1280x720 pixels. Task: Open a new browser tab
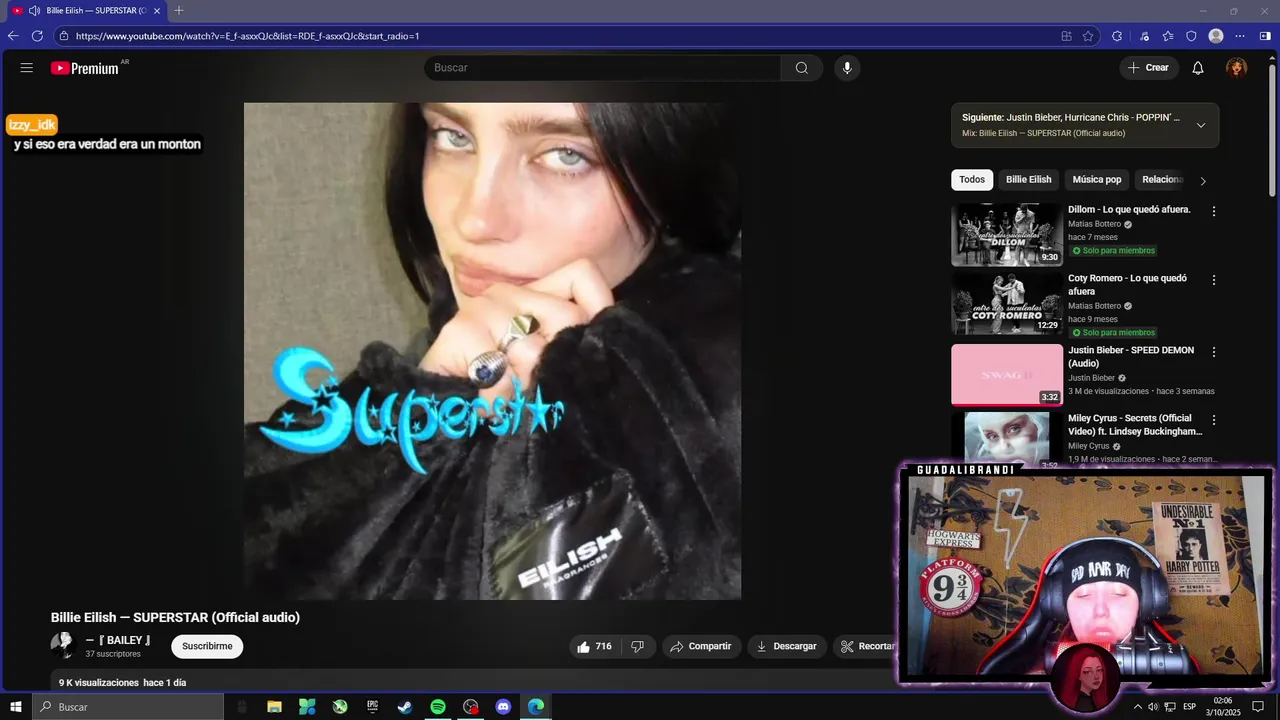(x=179, y=11)
